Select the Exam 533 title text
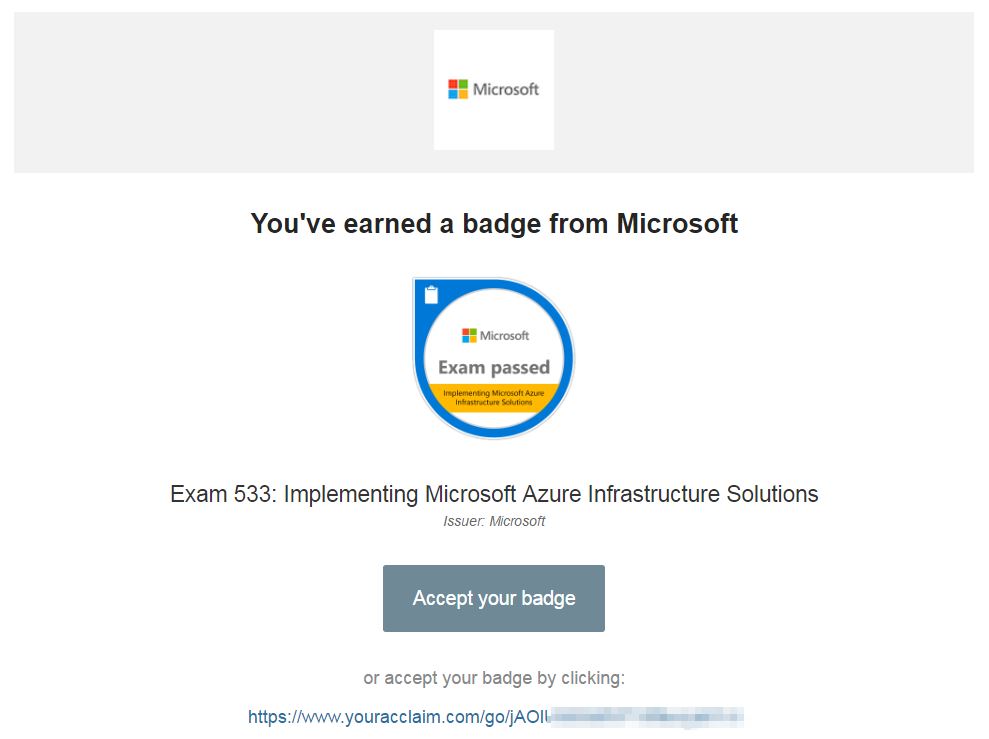 (x=494, y=494)
